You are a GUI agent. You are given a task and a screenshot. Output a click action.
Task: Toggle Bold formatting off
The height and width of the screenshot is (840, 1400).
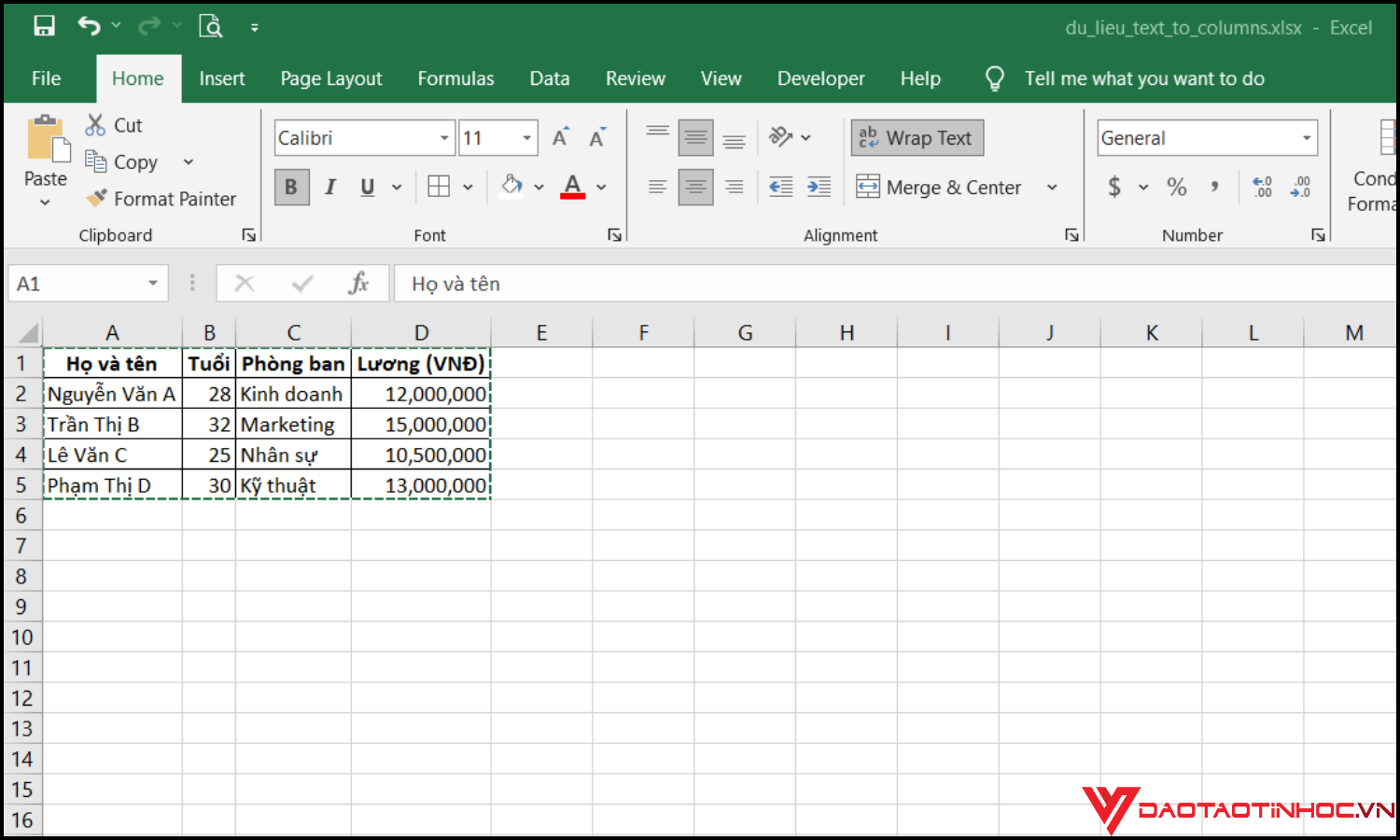(x=291, y=188)
